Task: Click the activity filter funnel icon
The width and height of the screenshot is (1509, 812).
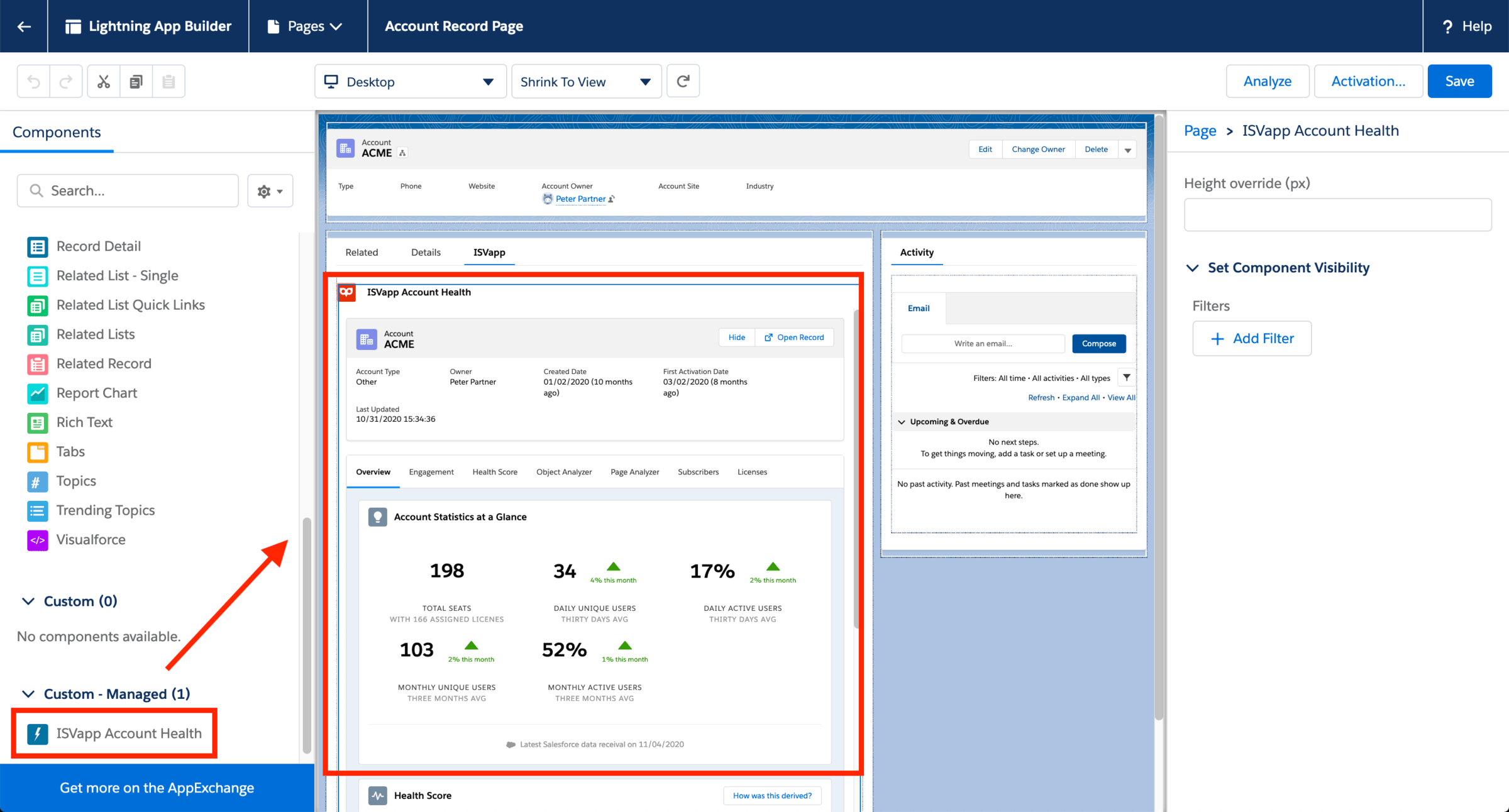Action: point(1127,378)
